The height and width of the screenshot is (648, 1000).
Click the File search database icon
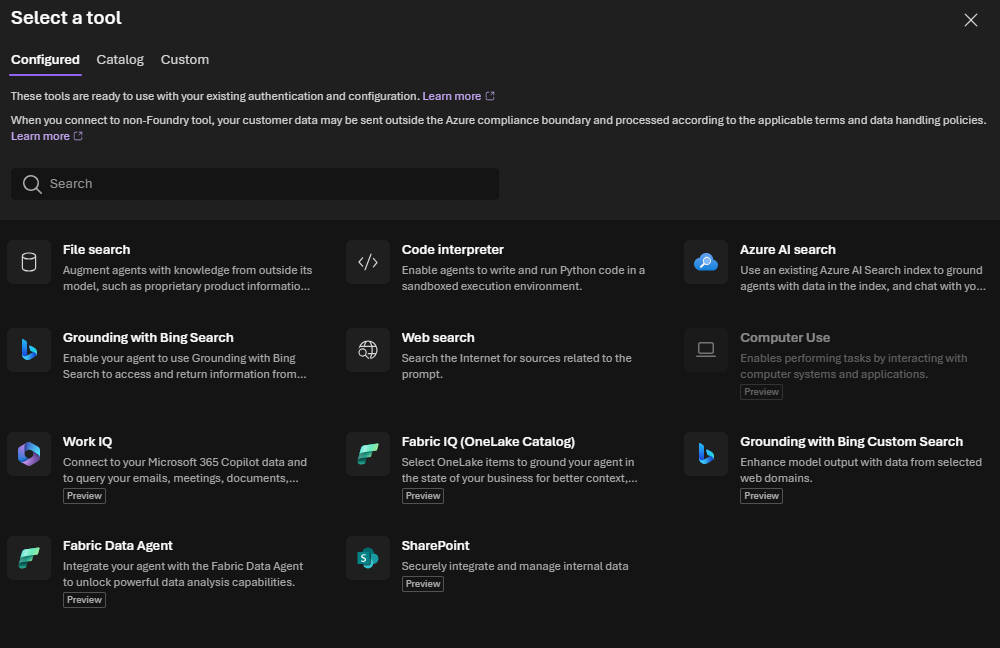tap(29, 262)
